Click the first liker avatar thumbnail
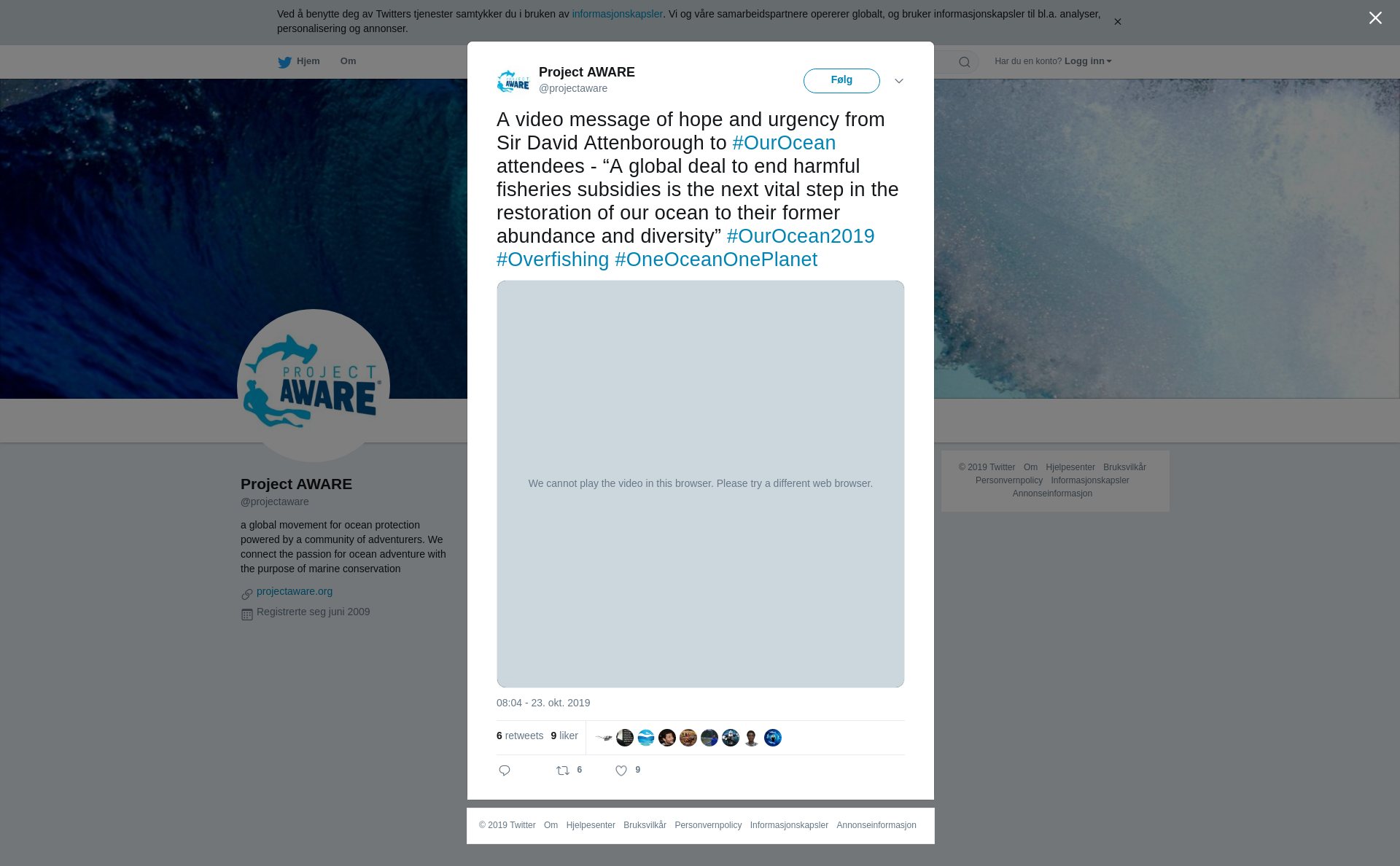The height and width of the screenshot is (866, 1400). pos(604,738)
